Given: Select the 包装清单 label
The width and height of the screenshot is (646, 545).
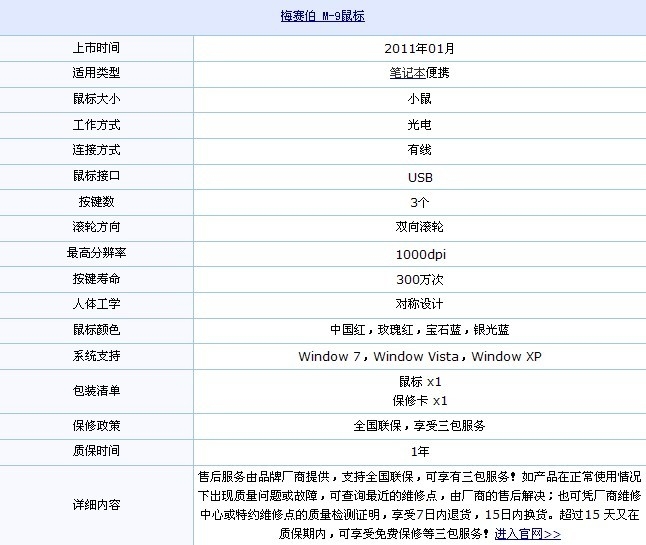Looking at the screenshot, I should coord(96,391).
